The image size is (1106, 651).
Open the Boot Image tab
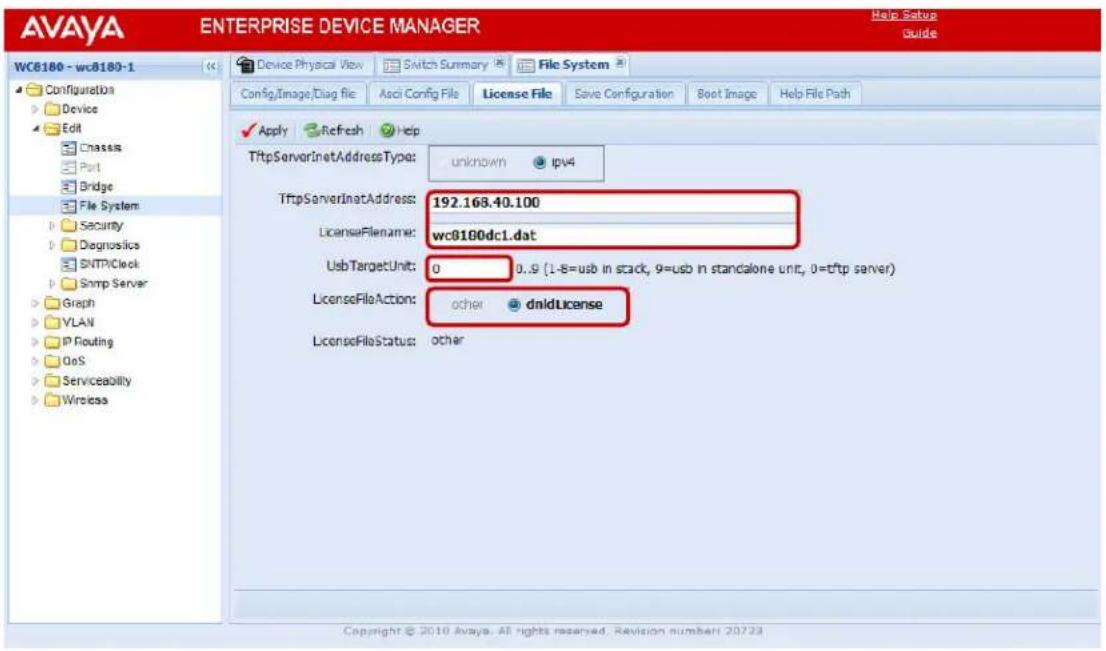tap(727, 94)
